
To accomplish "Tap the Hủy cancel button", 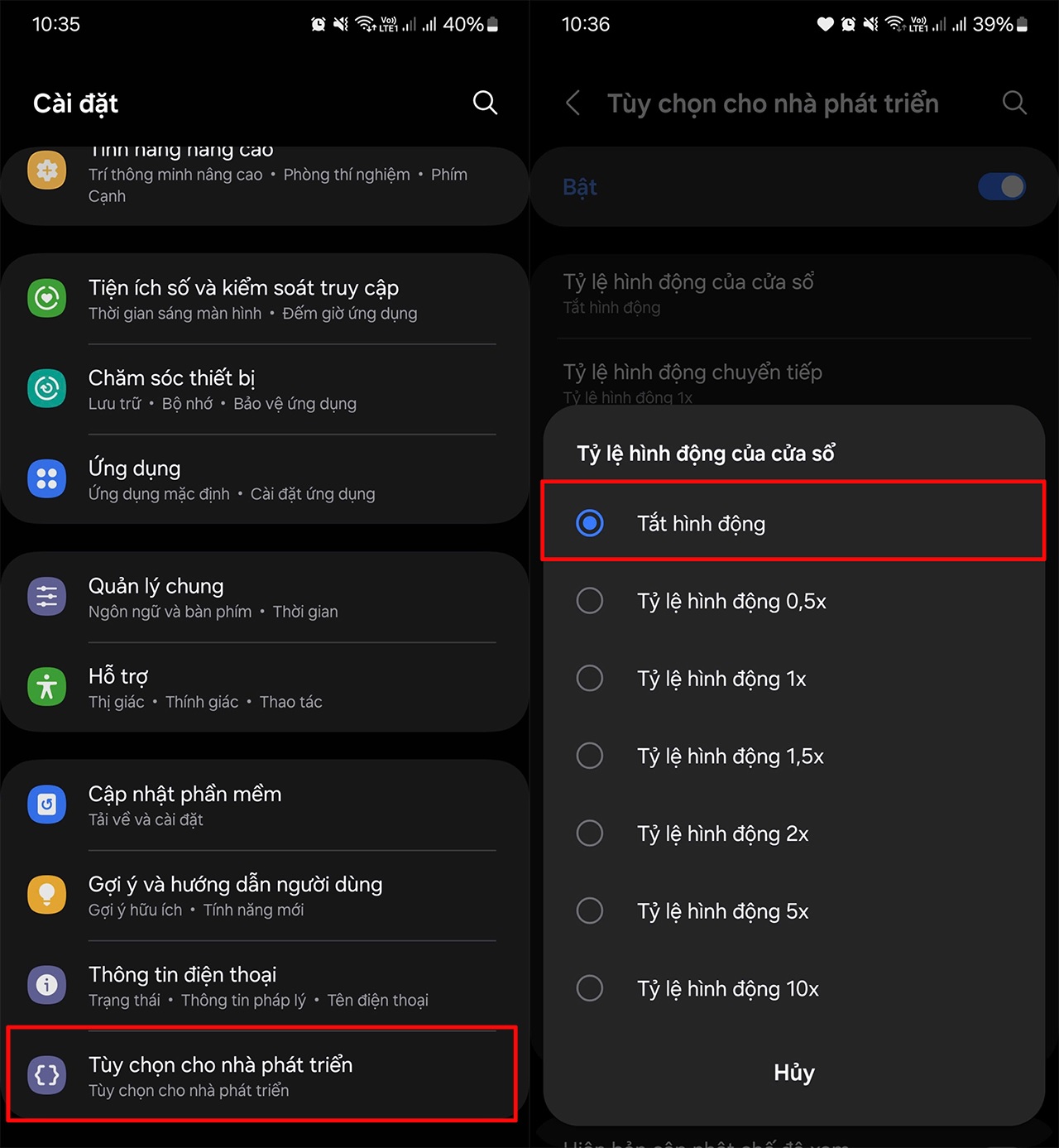I will (794, 1073).
